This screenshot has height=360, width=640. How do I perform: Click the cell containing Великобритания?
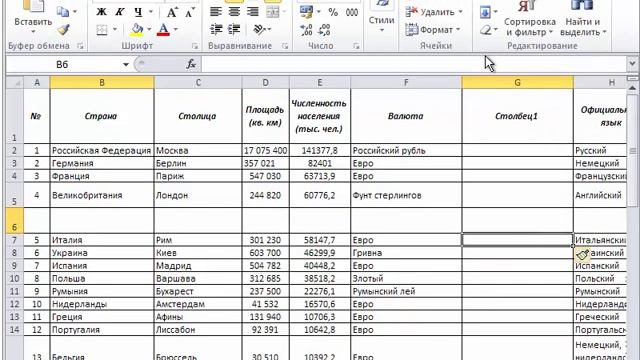(102, 195)
